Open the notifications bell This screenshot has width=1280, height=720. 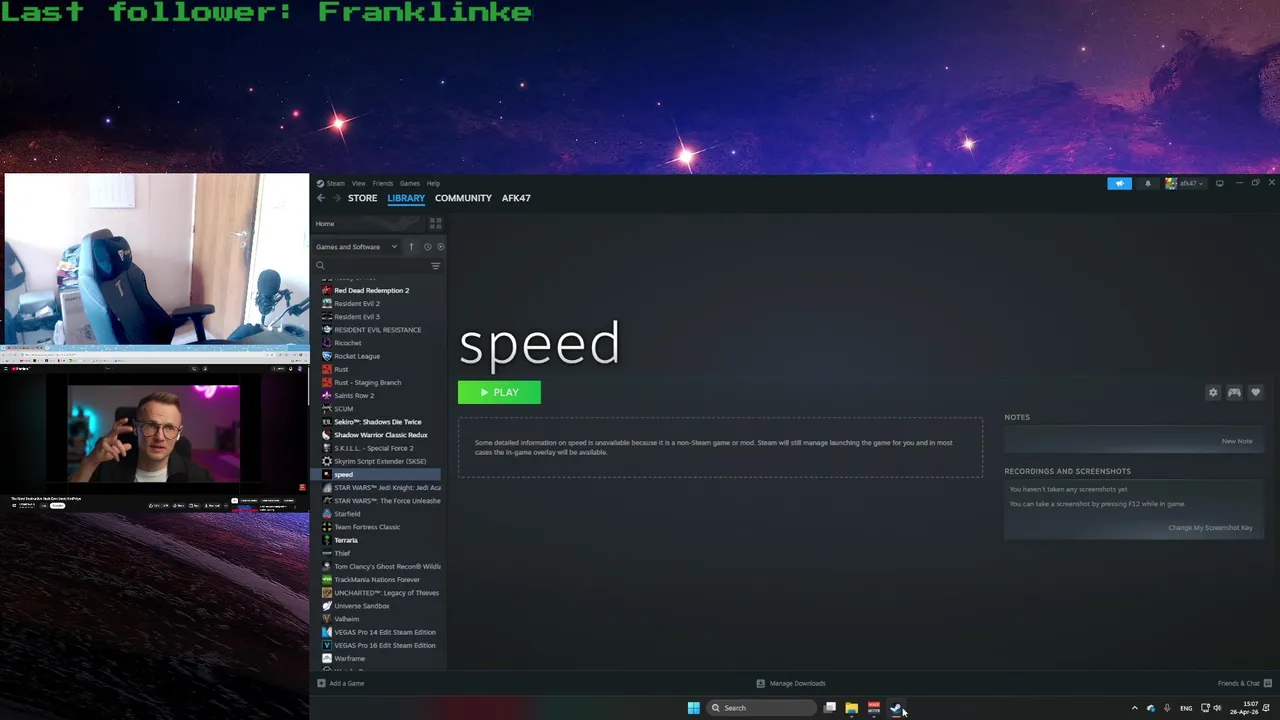pos(1147,183)
